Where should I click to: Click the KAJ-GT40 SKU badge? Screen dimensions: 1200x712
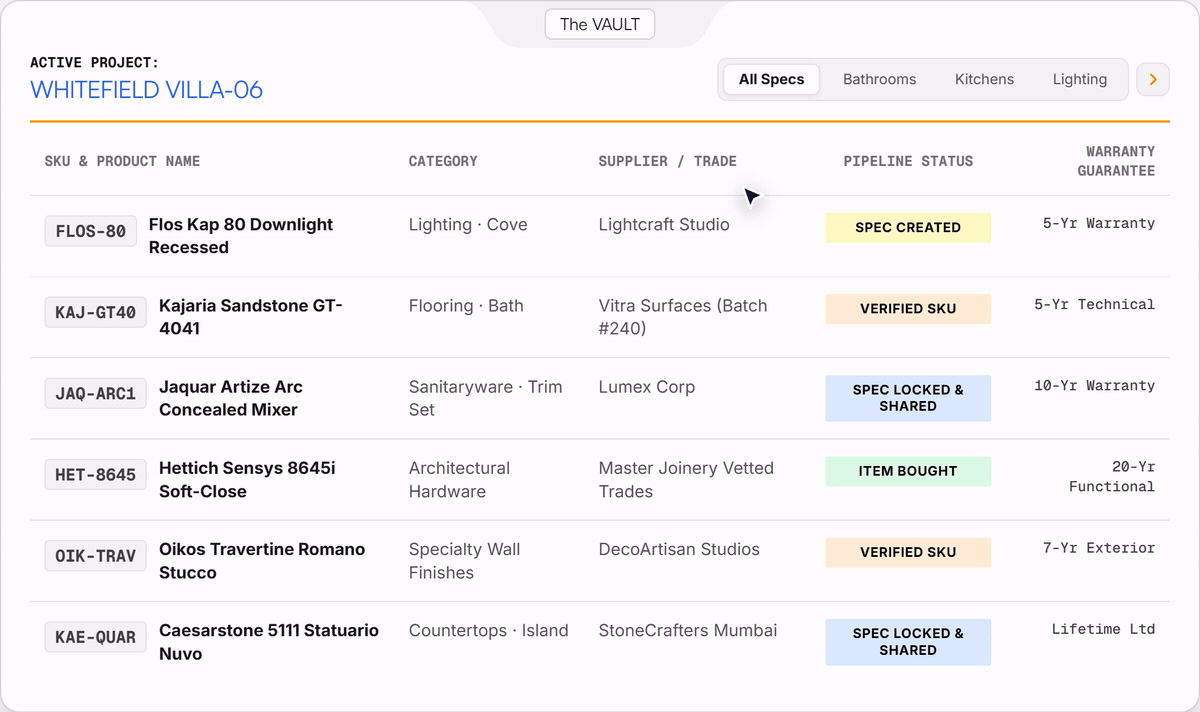pos(96,312)
